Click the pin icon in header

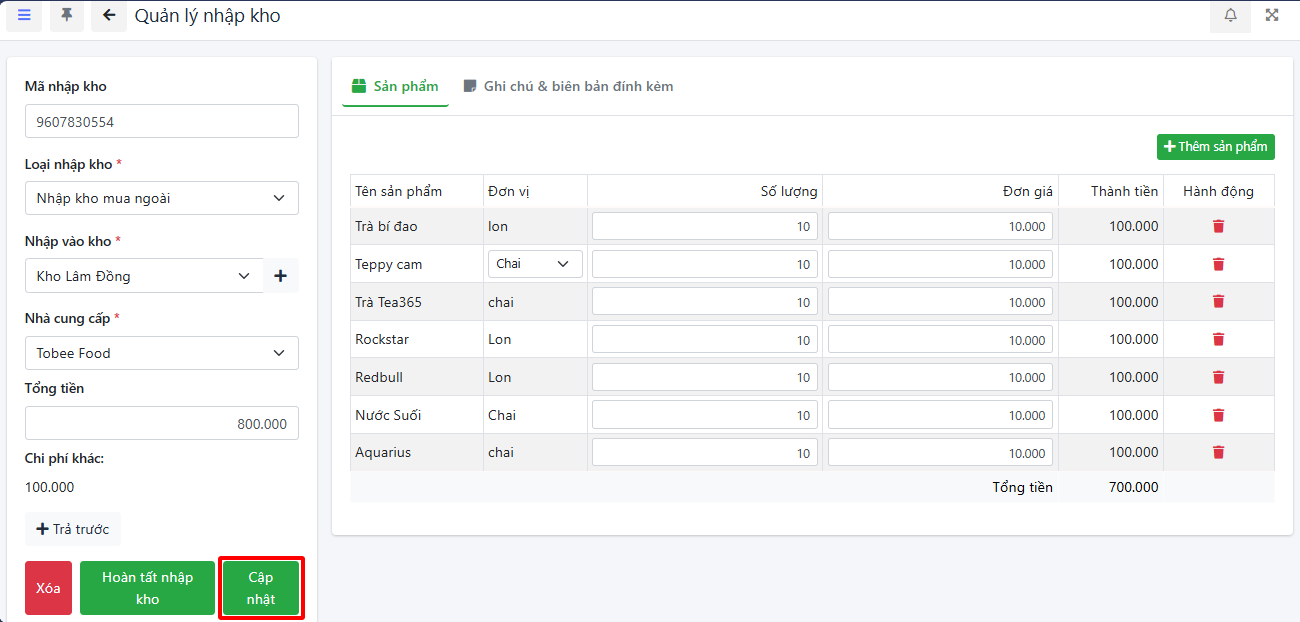click(x=67, y=15)
